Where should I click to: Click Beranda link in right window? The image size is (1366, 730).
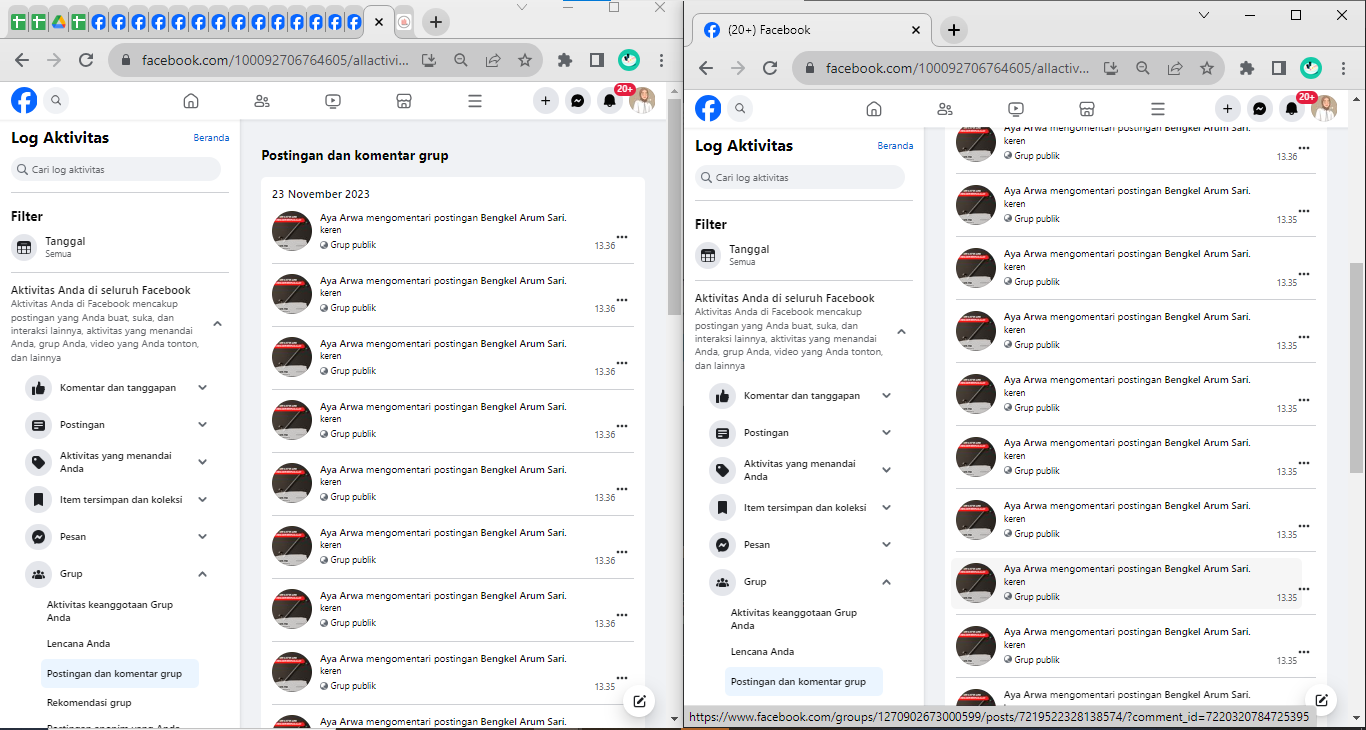pos(895,146)
